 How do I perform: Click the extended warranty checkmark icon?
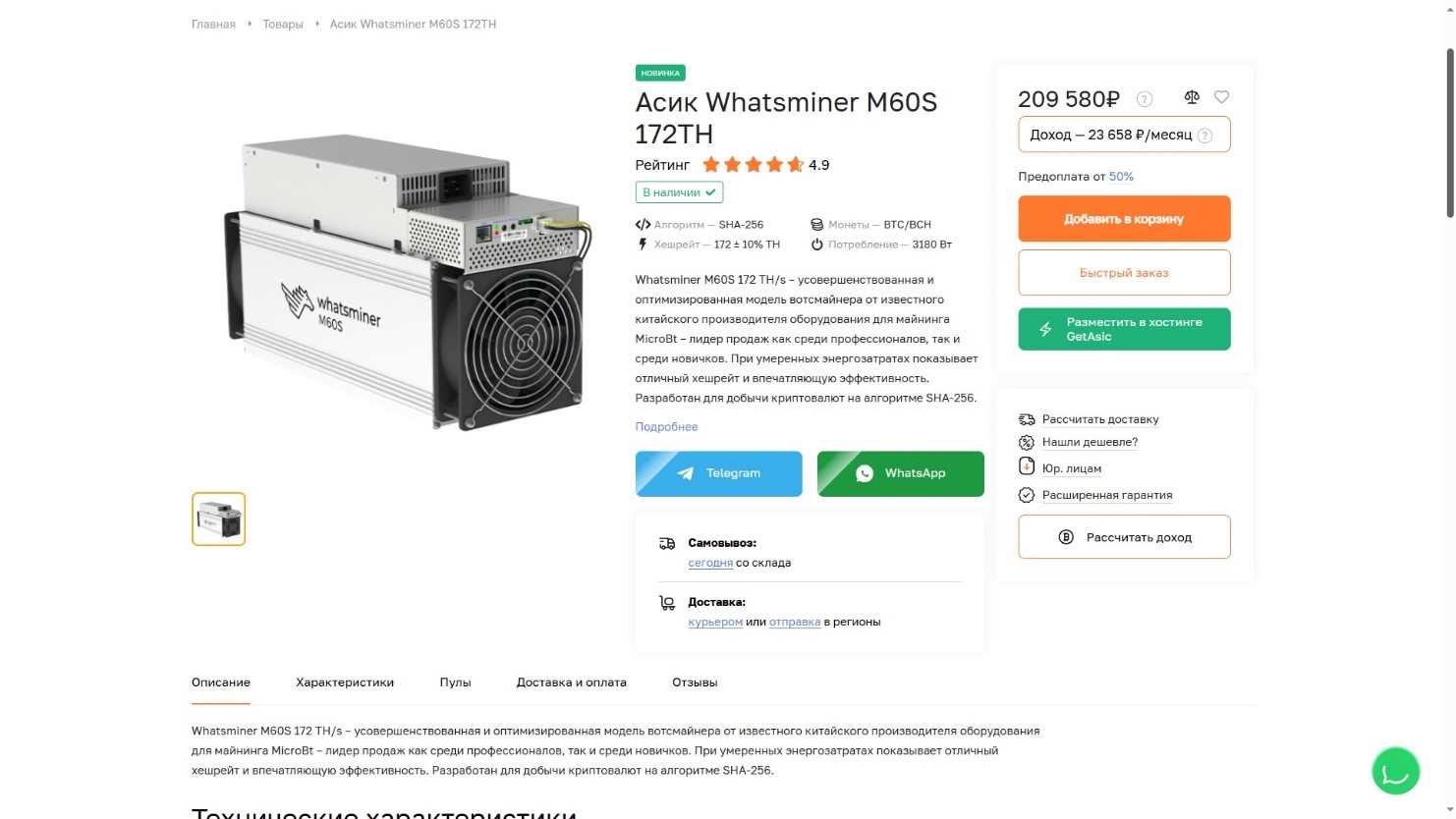[1027, 495]
